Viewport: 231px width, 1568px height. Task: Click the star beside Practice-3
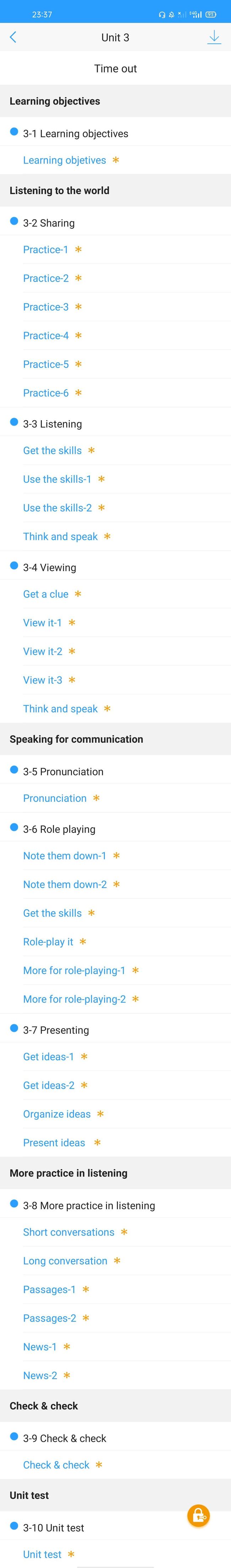coord(79,307)
